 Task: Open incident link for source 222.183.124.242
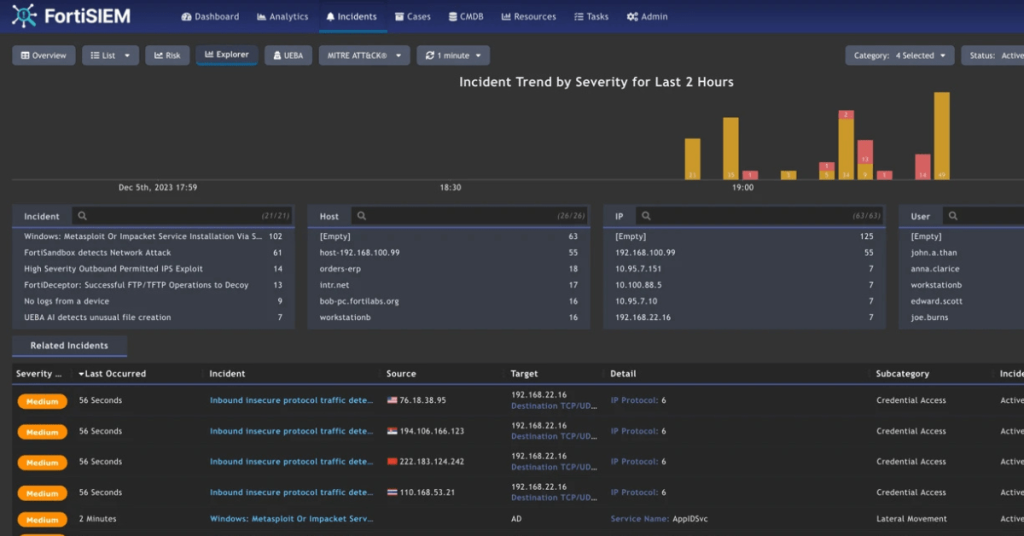tap(291, 462)
